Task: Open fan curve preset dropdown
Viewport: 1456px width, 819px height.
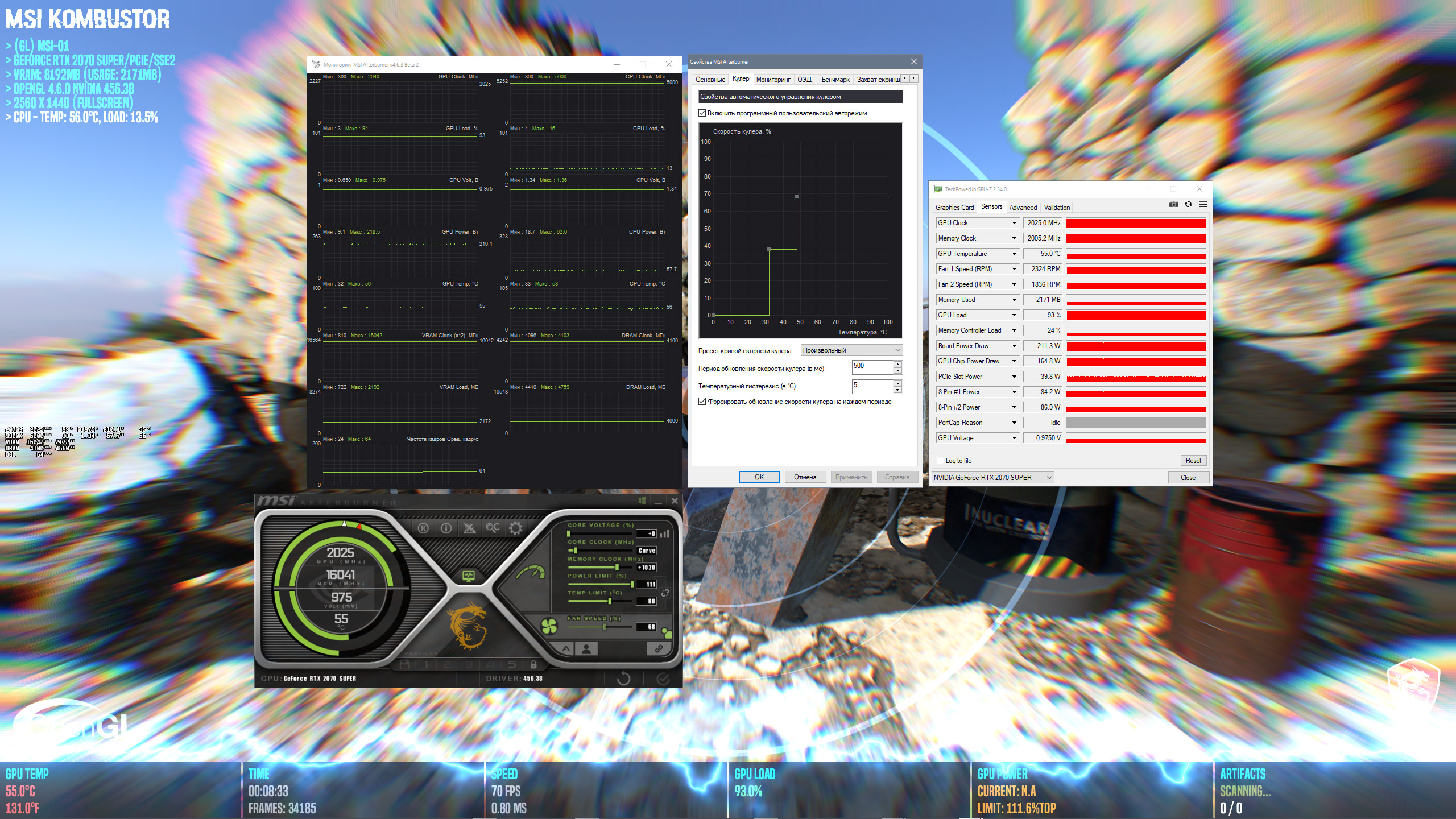Action: pos(851,350)
